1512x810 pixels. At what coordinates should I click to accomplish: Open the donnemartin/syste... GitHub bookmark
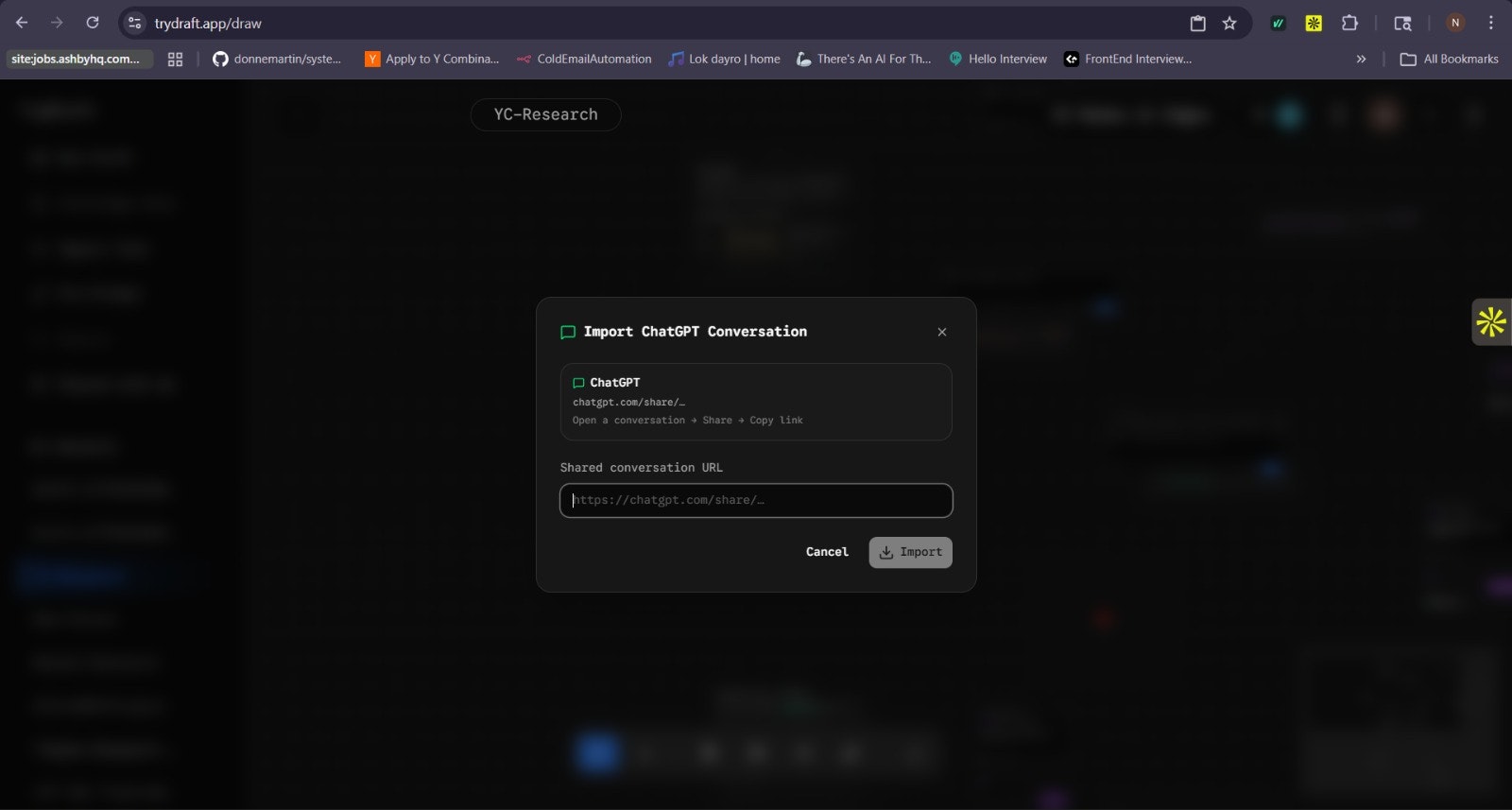tap(277, 59)
